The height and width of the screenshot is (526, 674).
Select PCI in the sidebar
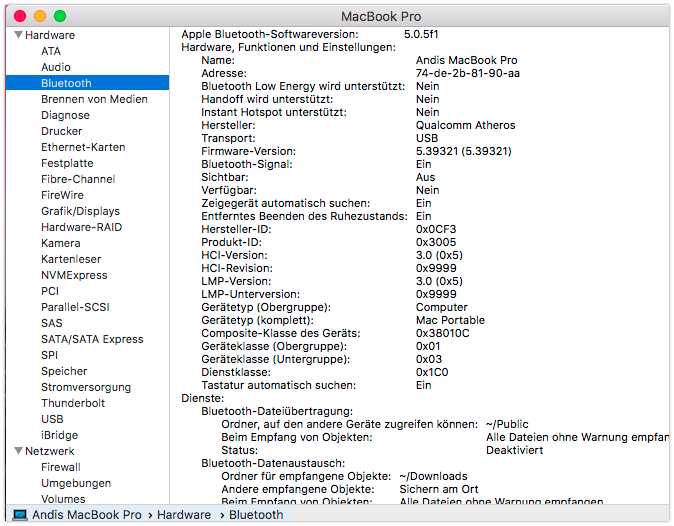[x=50, y=291]
